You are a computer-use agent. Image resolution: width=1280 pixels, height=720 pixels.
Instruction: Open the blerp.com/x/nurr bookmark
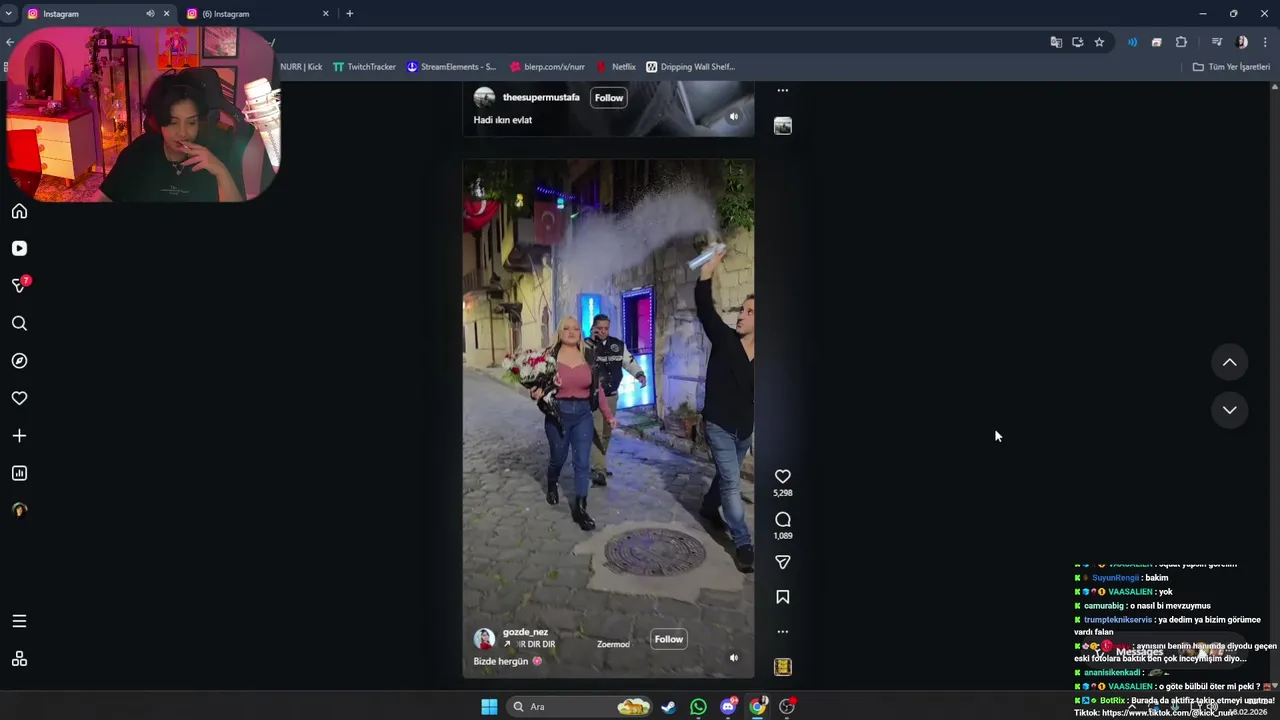pos(547,67)
